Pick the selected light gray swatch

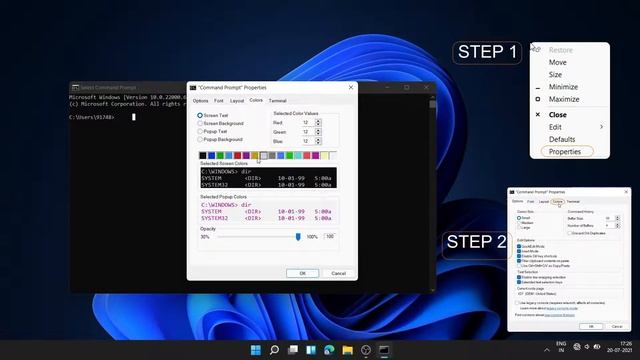[x=264, y=156]
